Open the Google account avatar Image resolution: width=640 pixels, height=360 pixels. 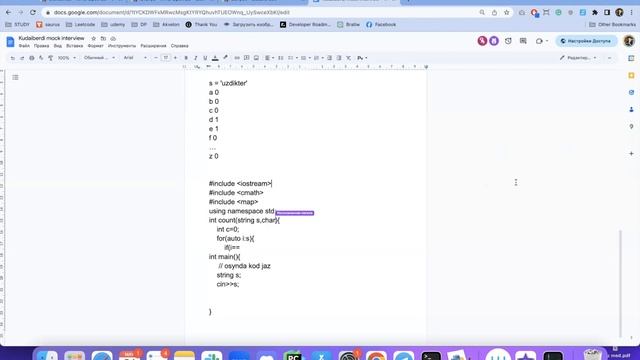click(629, 41)
